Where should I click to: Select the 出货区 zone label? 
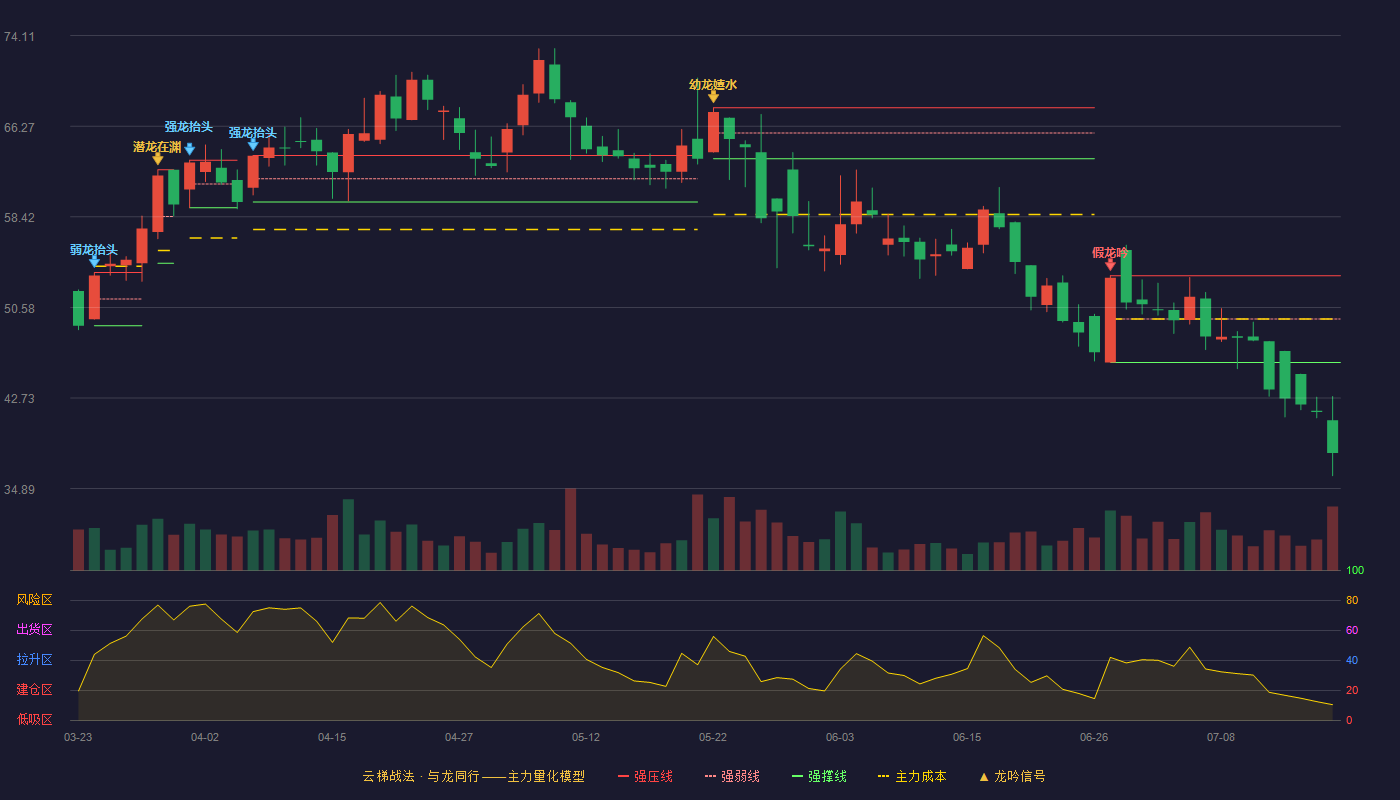point(34,630)
